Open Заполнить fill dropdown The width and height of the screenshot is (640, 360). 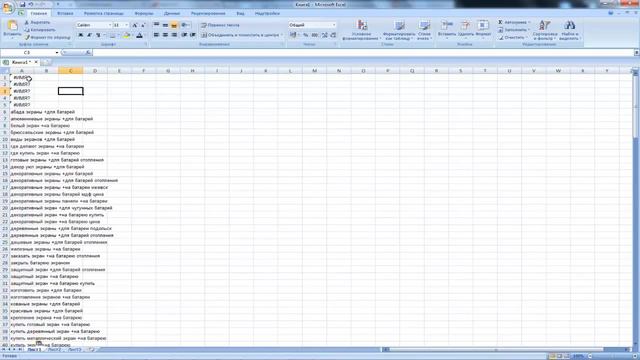[514, 30]
